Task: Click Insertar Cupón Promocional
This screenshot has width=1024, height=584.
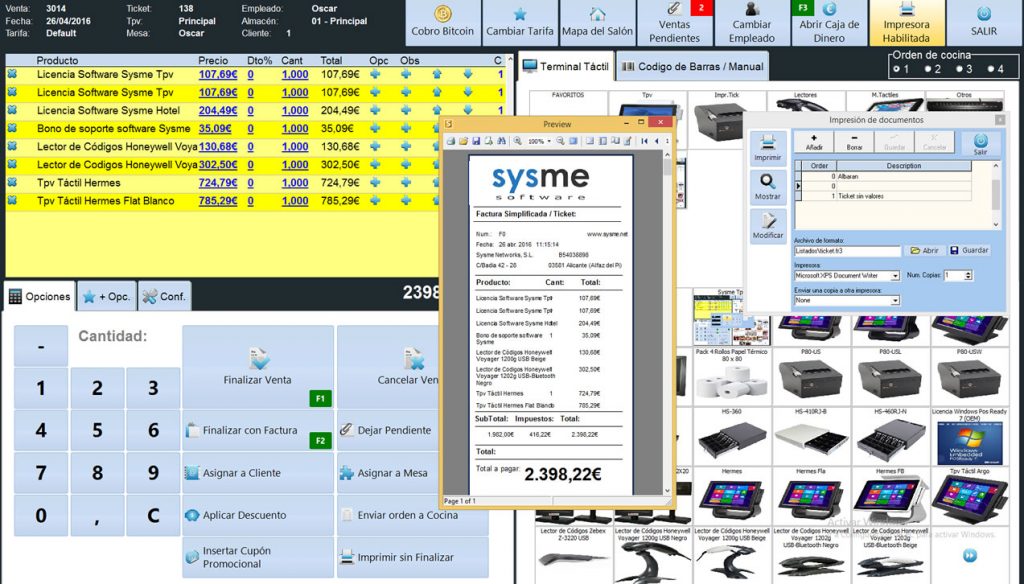Action: 258,557
